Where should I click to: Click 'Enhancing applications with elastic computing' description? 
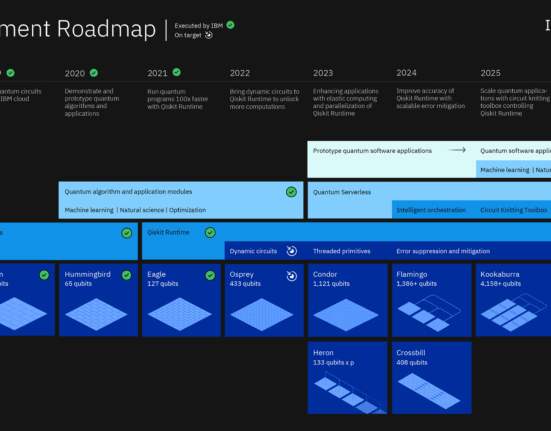[x=346, y=102]
